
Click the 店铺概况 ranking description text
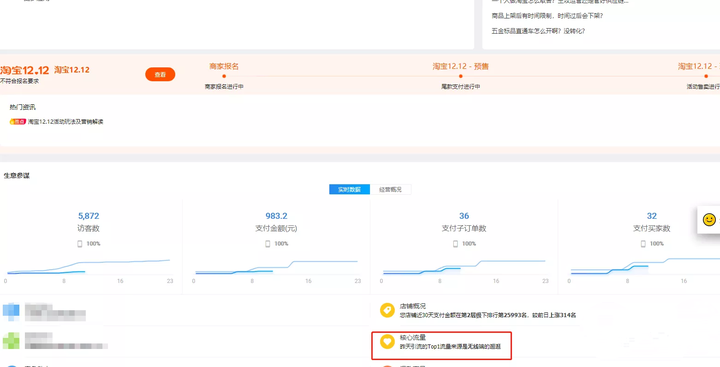click(488, 315)
